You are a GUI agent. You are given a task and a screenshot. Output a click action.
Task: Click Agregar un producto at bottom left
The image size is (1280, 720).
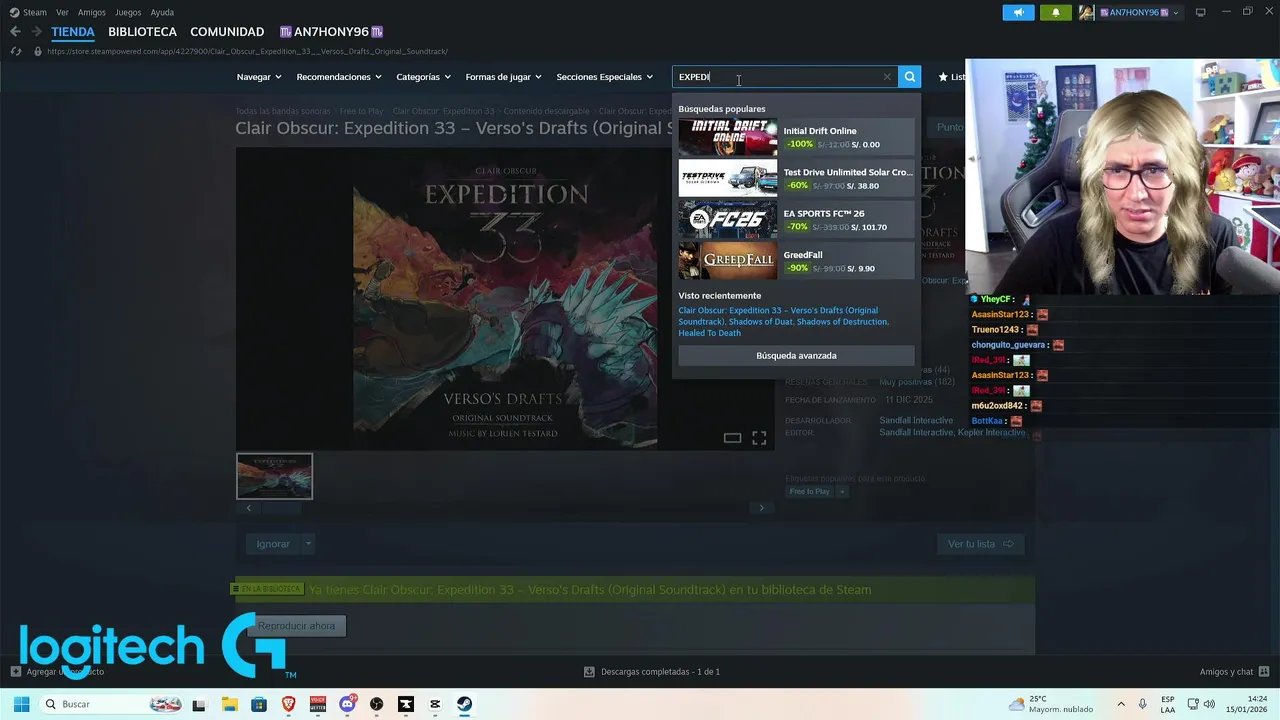pyautogui.click(x=57, y=672)
